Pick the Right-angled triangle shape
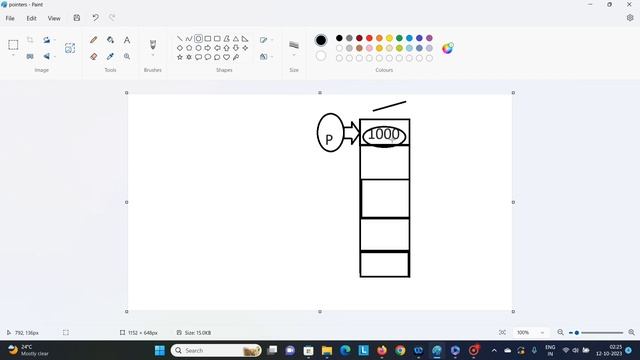640x360 pixels. [245, 38]
